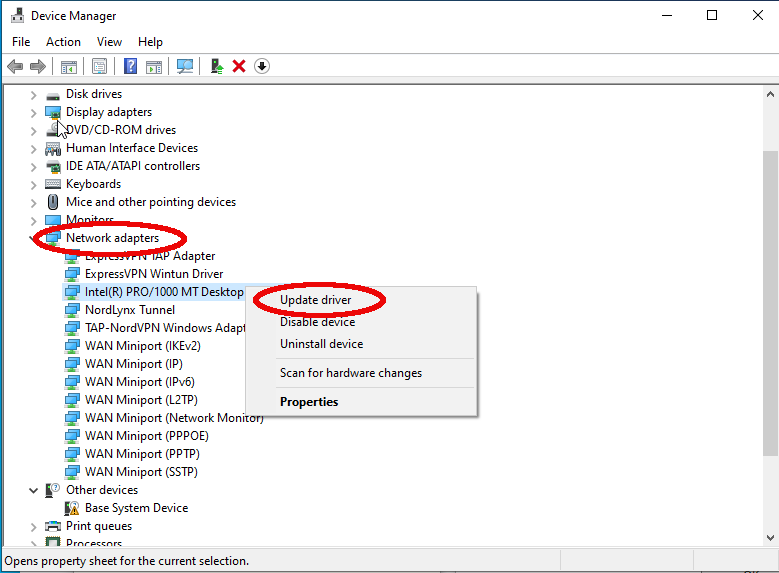Image resolution: width=779 pixels, height=573 pixels.
Task: Expand the Print queues node
Action: click(x=34, y=526)
